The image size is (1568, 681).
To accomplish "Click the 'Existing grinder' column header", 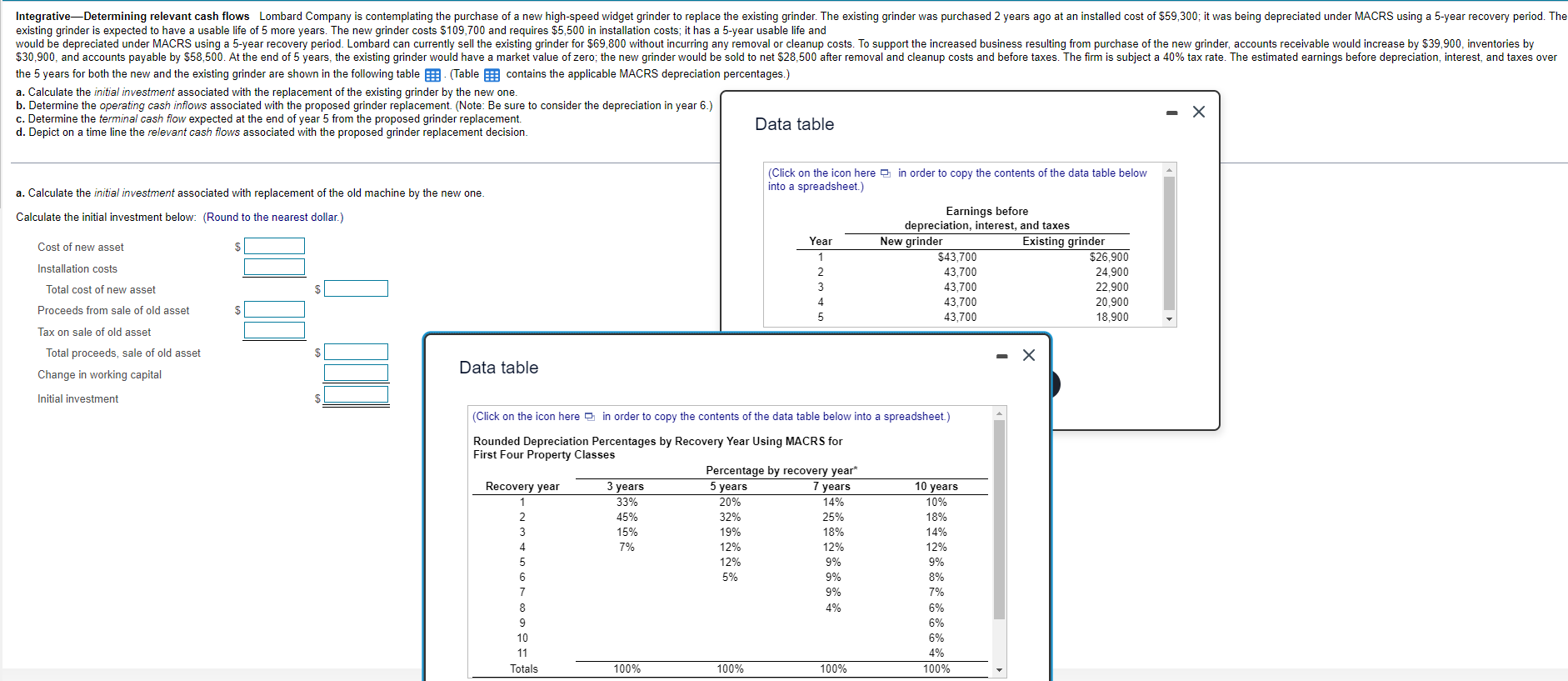I will tap(1064, 242).
